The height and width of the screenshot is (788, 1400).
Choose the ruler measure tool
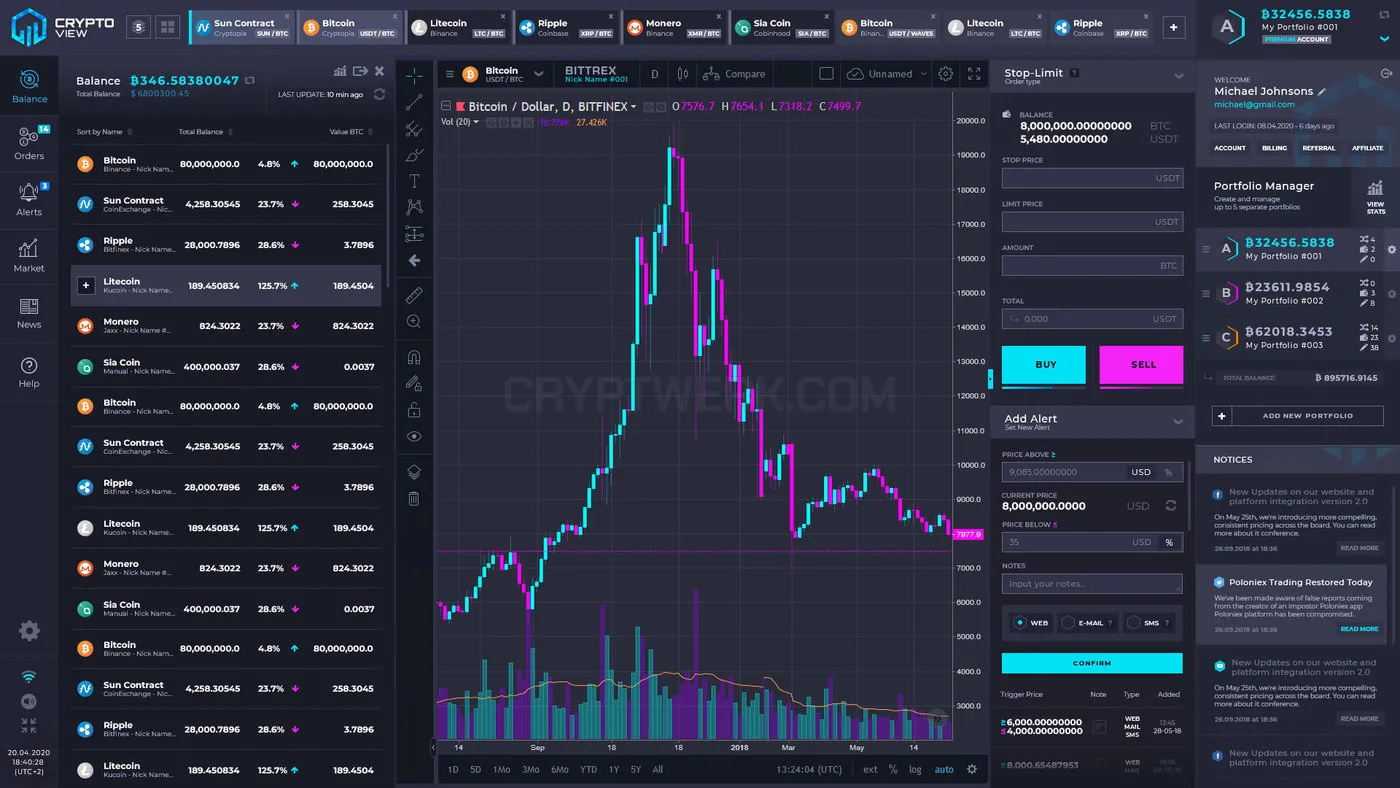coord(414,295)
